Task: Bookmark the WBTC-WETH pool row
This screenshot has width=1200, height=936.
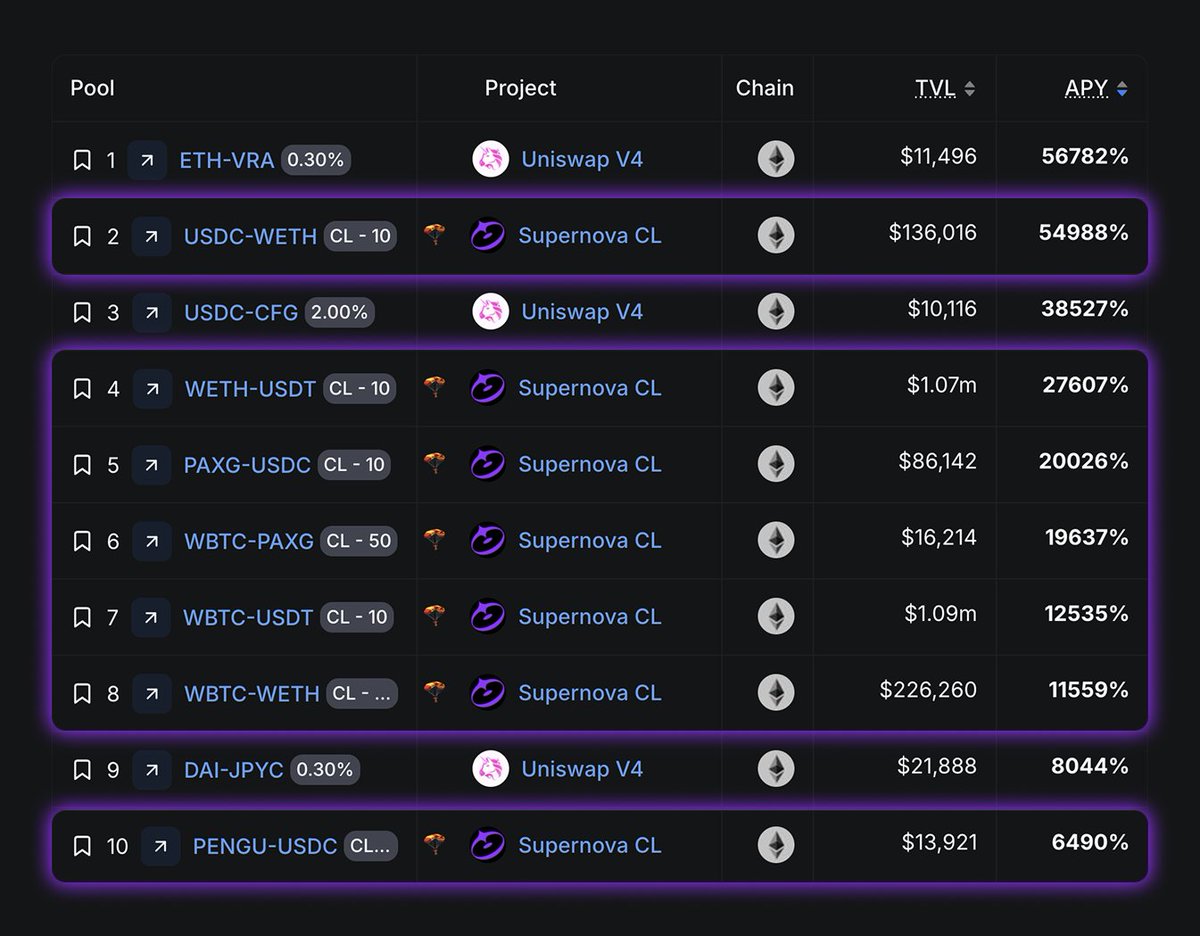Action: [x=82, y=693]
